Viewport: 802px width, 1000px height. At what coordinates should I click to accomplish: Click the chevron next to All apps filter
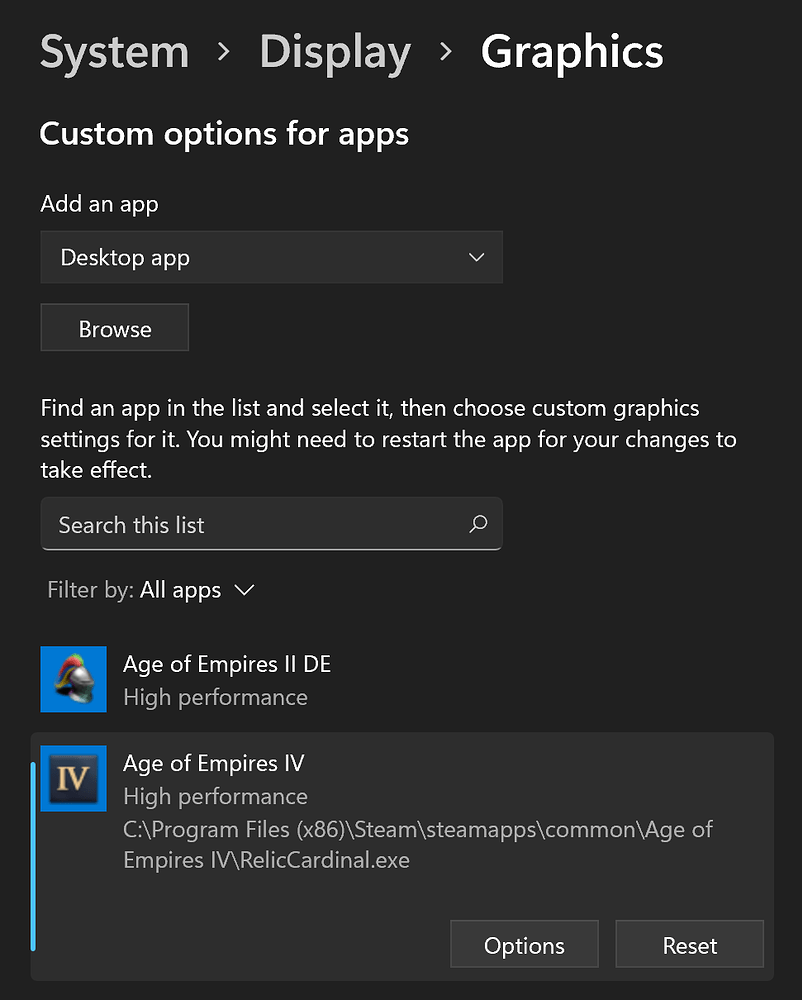(x=244, y=590)
